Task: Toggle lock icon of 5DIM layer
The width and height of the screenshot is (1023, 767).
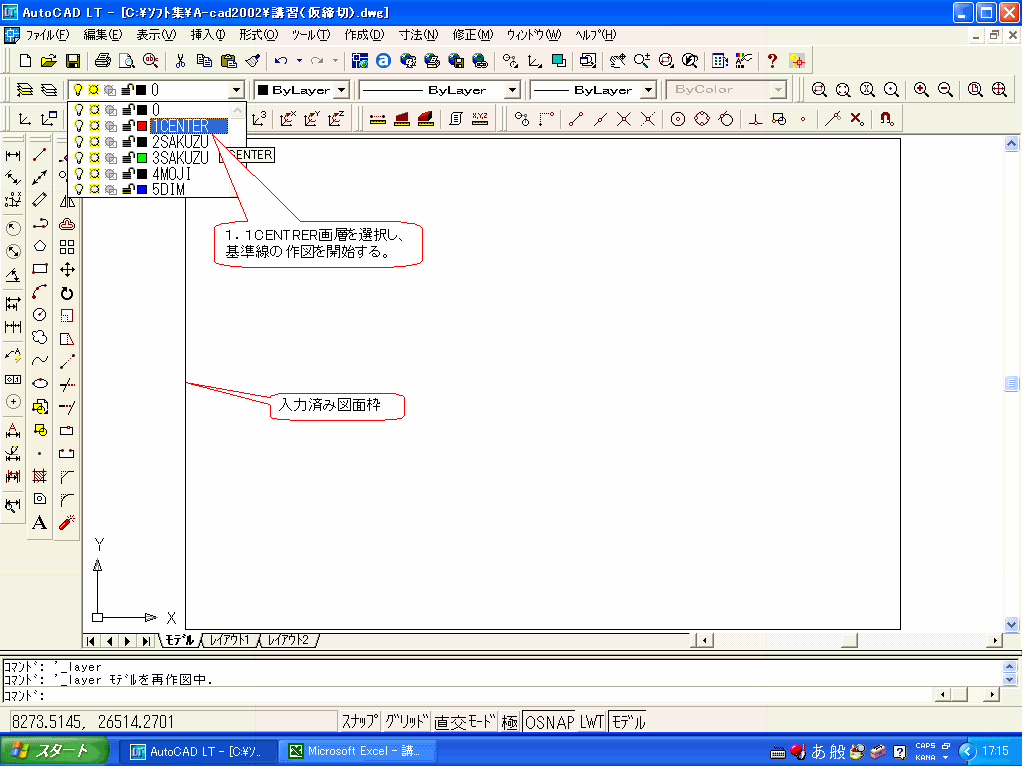Action: (128, 190)
